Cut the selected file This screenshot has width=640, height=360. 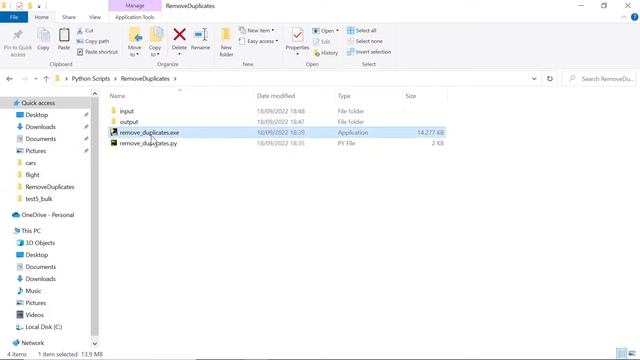tap(85, 31)
